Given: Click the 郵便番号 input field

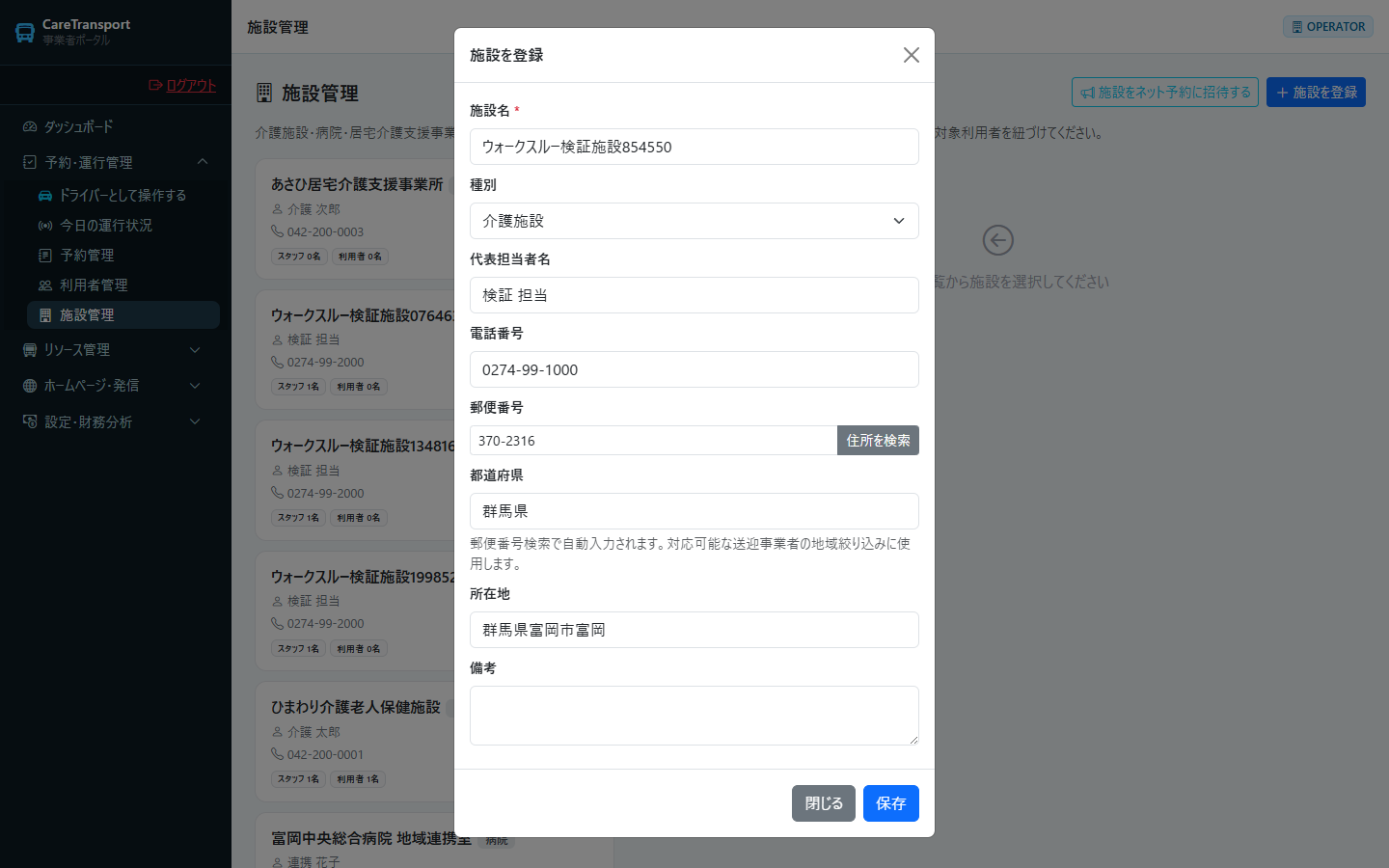Looking at the screenshot, I should pos(653,441).
